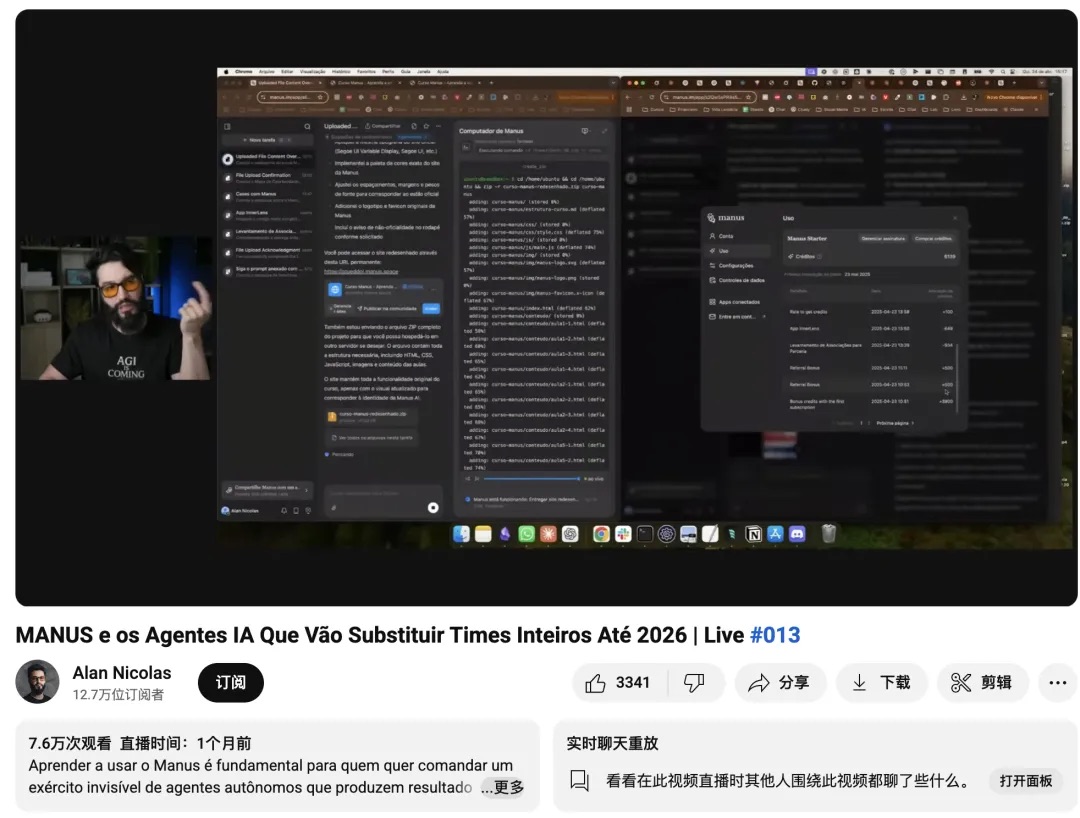The image size is (1080, 818).
Task: Click the Notion icon in the recorded dock
Action: [x=754, y=534]
